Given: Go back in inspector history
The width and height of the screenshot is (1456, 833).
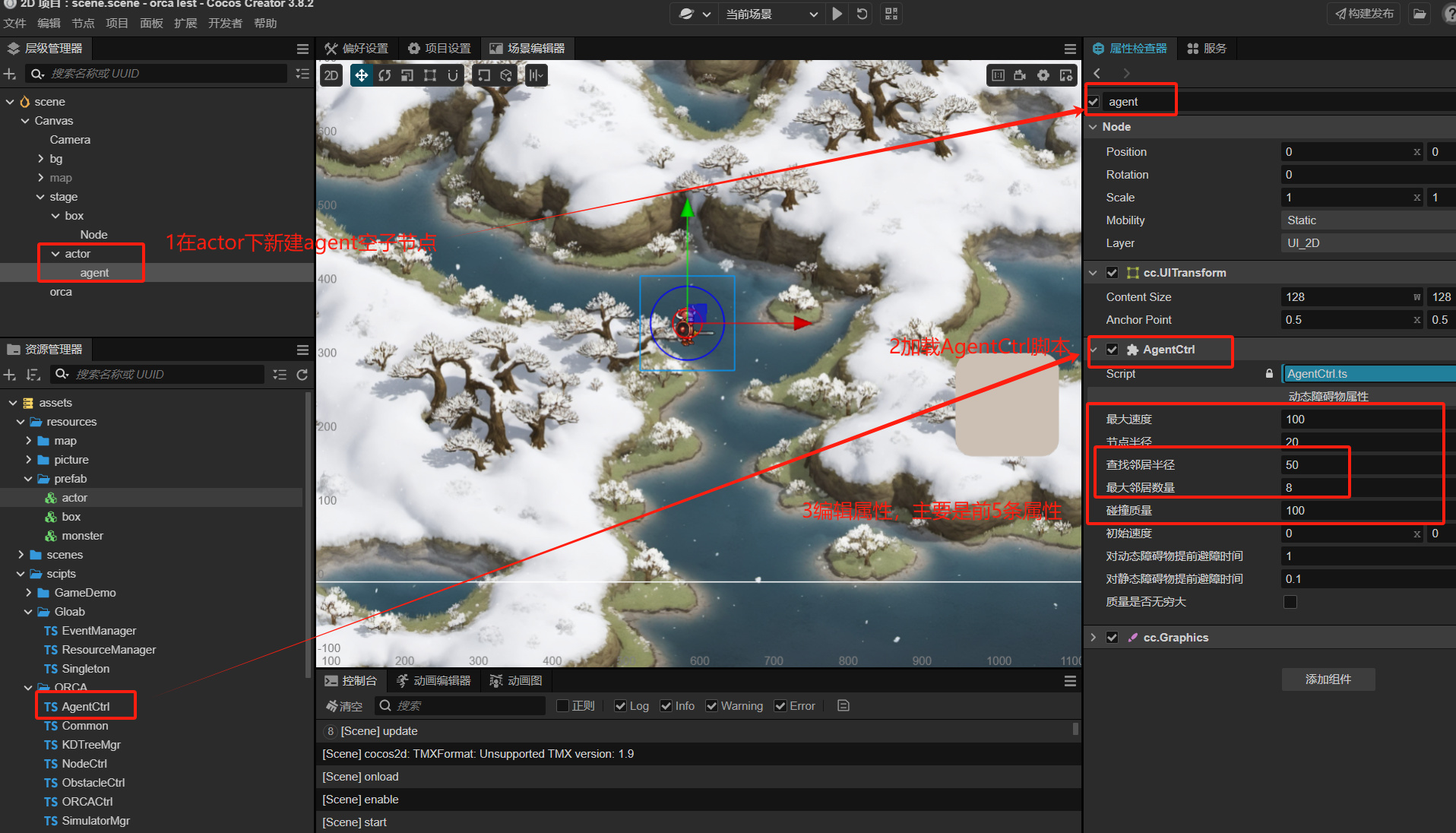Looking at the screenshot, I should tap(1097, 73).
